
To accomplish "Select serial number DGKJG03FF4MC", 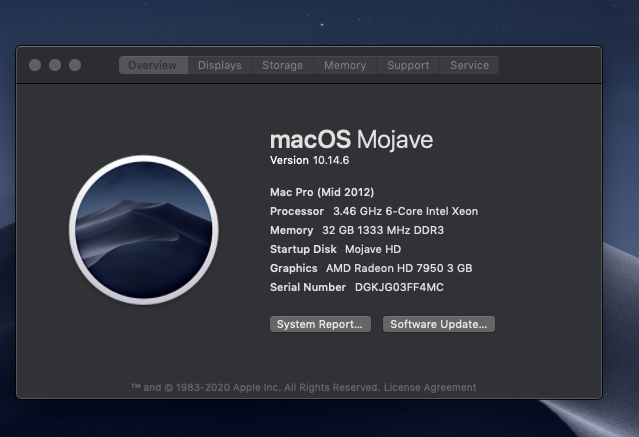I will click(x=399, y=287).
